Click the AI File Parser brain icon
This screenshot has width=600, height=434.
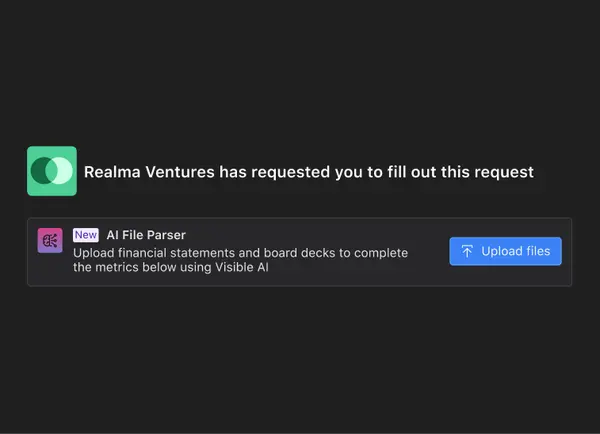[50, 241]
